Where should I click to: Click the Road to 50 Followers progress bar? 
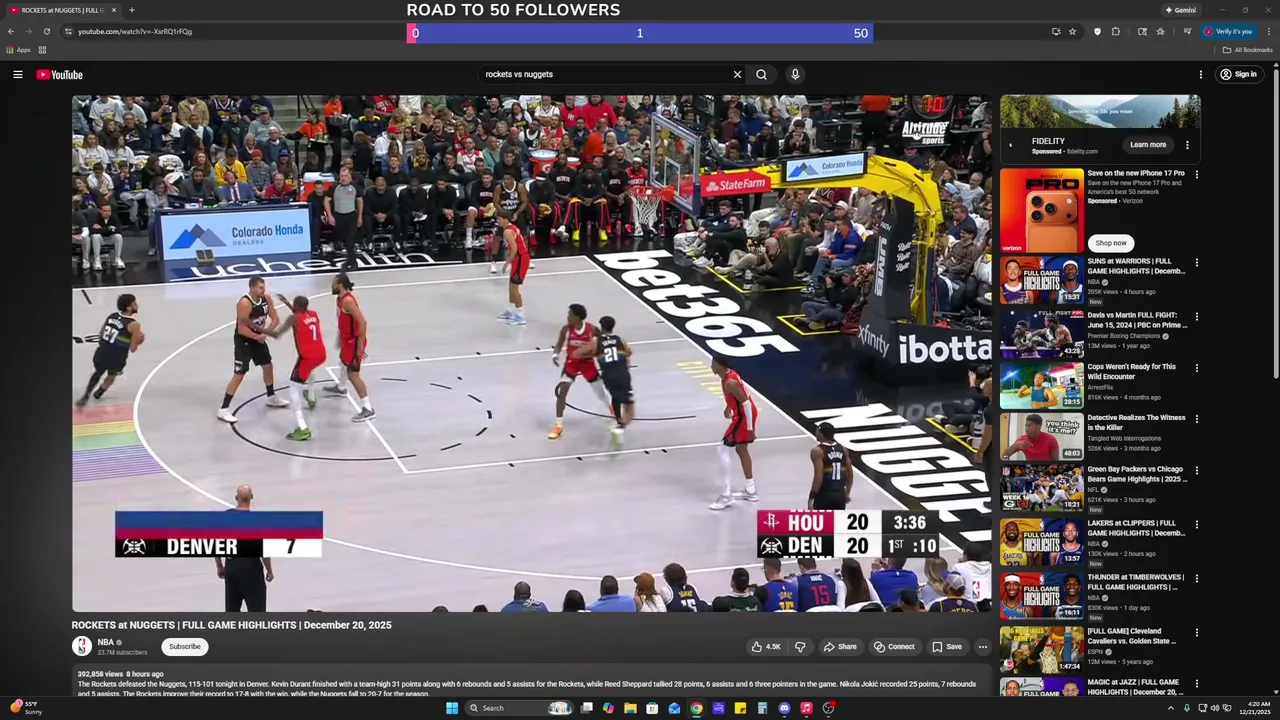pos(640,33)
